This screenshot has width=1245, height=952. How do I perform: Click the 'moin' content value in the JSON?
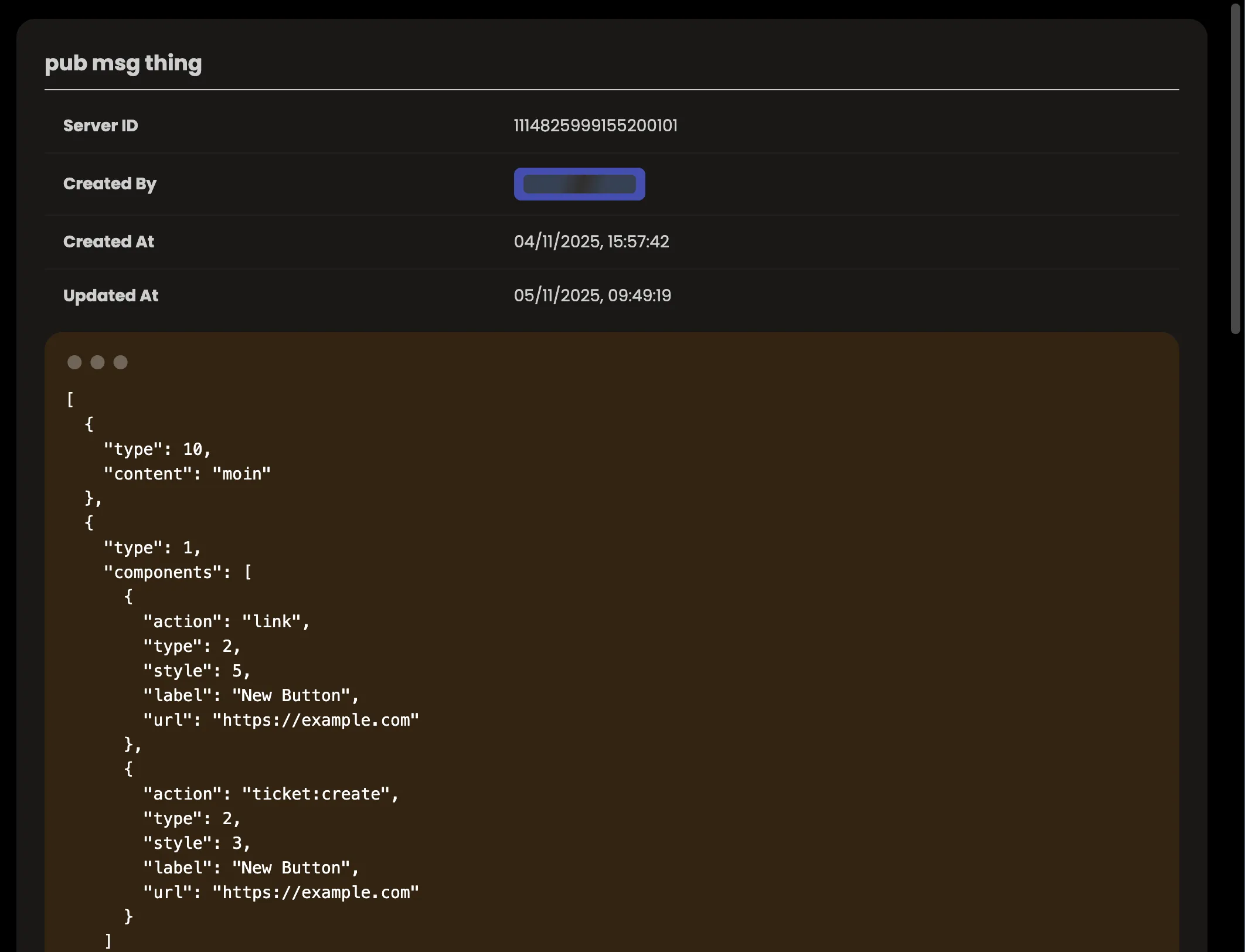tap(241, 473)
